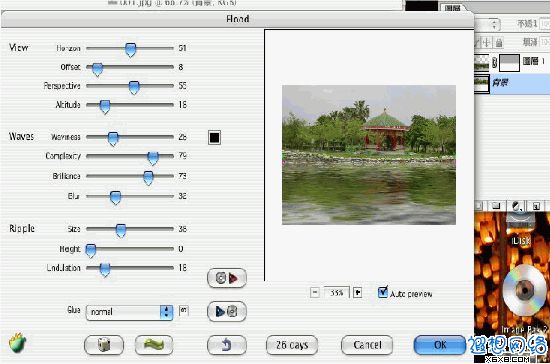Image resolution: width=550 pixels, height=364 pixels.
Task: Confirm the Flood filter with OK
Action: tap(440, 345)
